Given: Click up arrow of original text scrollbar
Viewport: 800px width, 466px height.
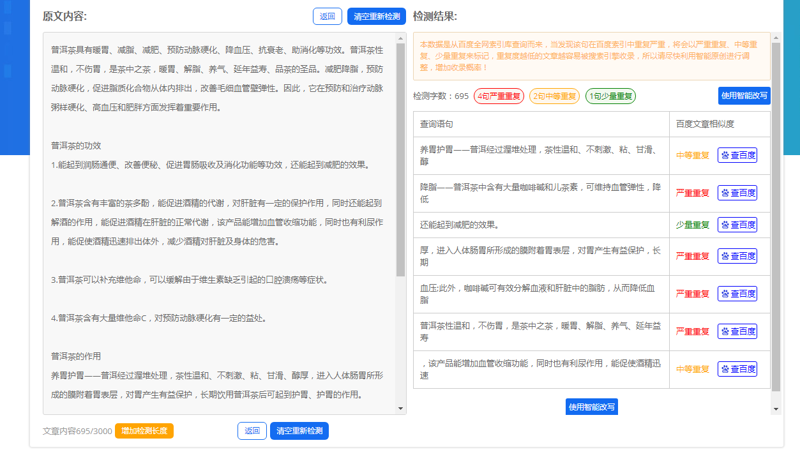Looking at the screenshot, I should 401,39.
